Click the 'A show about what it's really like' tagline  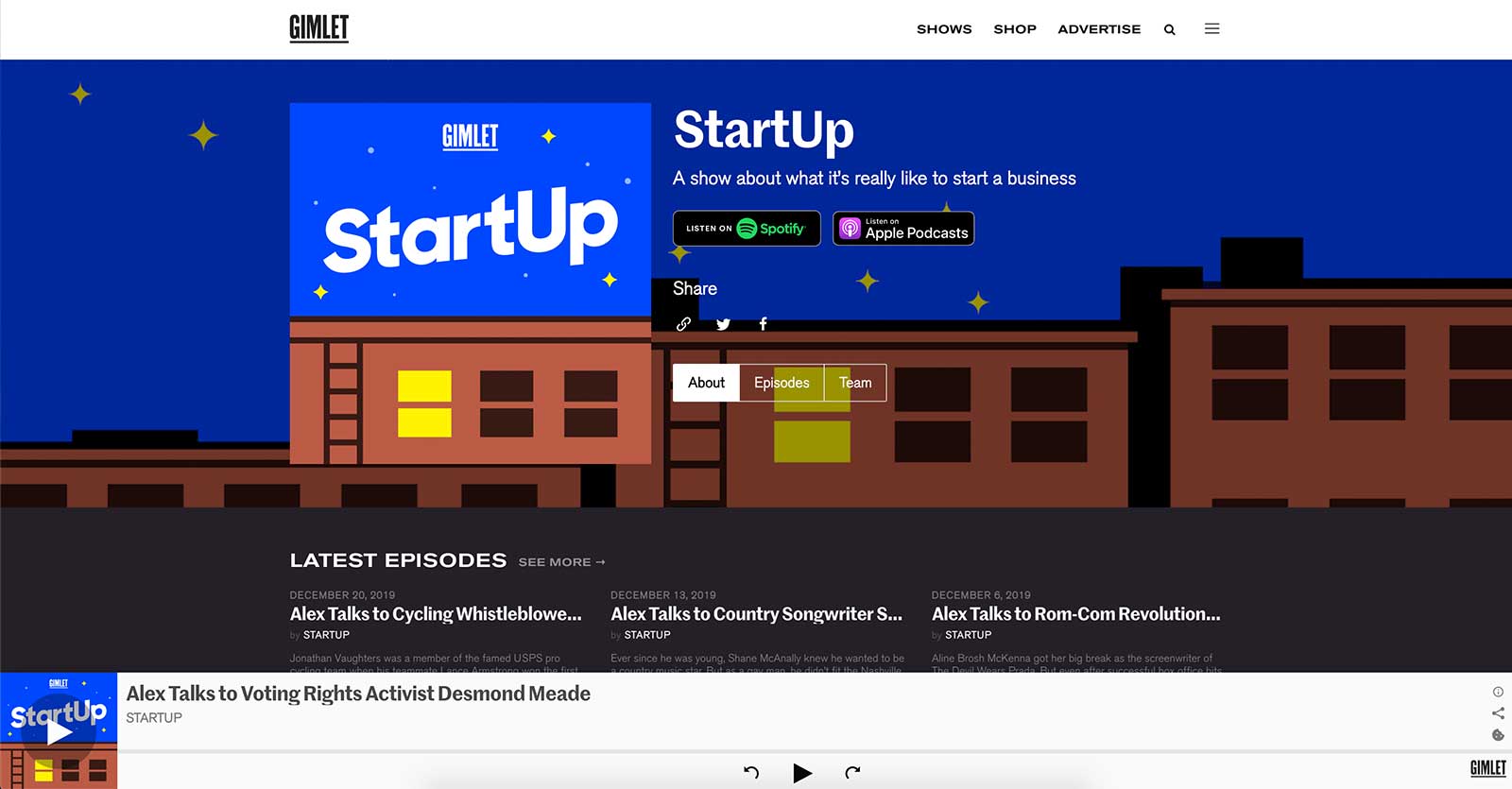pos(874,179)
